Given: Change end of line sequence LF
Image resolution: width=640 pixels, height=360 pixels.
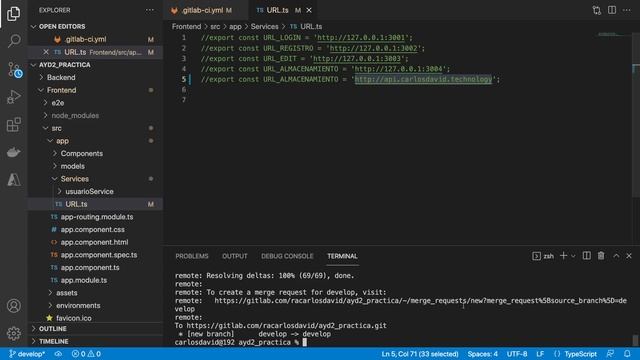Looking at the screenshot, I should [x=540, y=354].
